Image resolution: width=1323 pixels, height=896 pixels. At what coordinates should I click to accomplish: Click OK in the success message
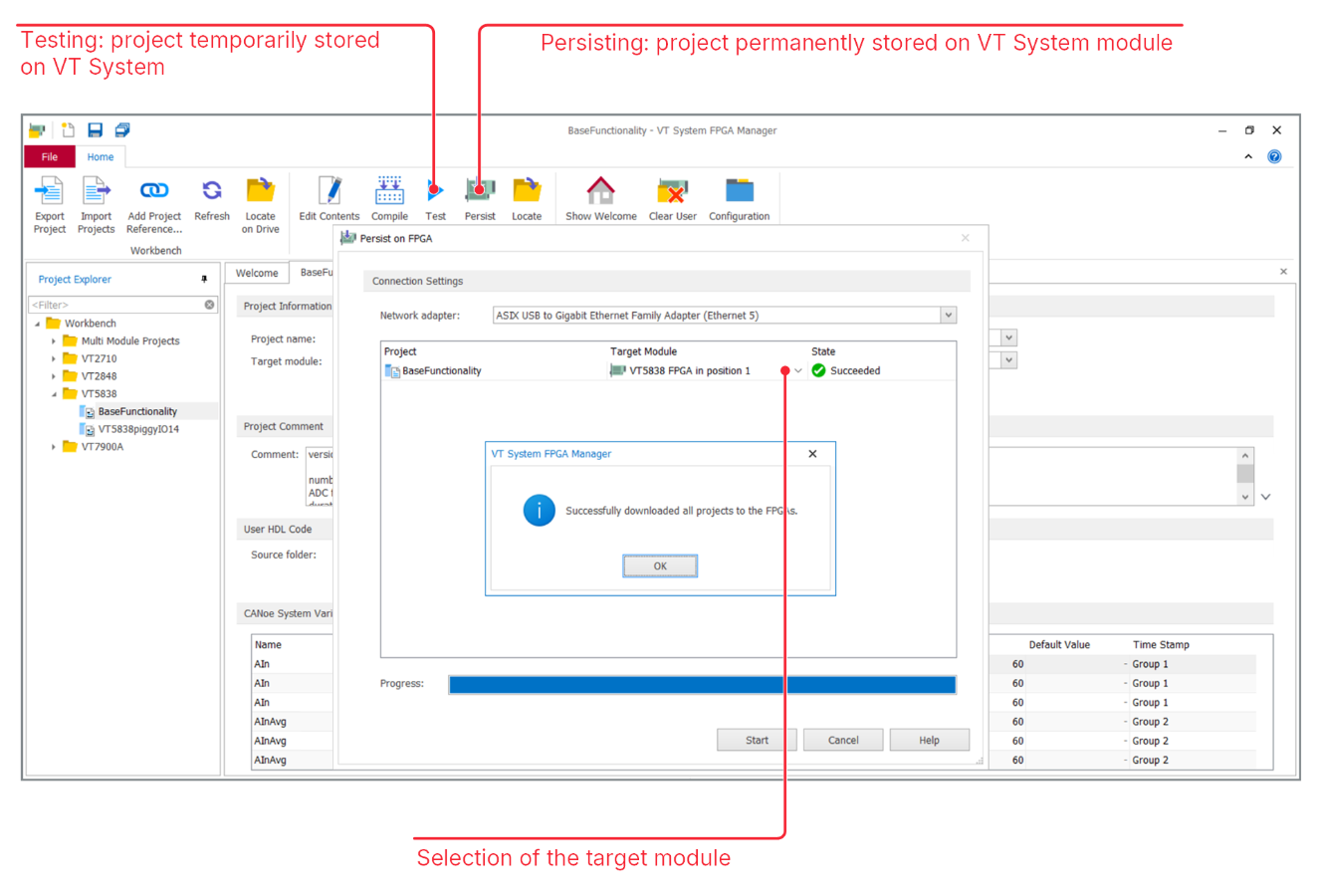point(660,565)
